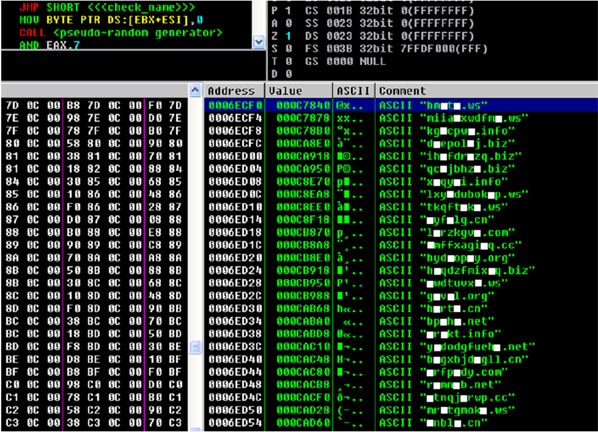598x432 pixels.
Task: Select the MOV BYTE PTR DS:[EBX+ESI],0 instruction
Action: 111,20
